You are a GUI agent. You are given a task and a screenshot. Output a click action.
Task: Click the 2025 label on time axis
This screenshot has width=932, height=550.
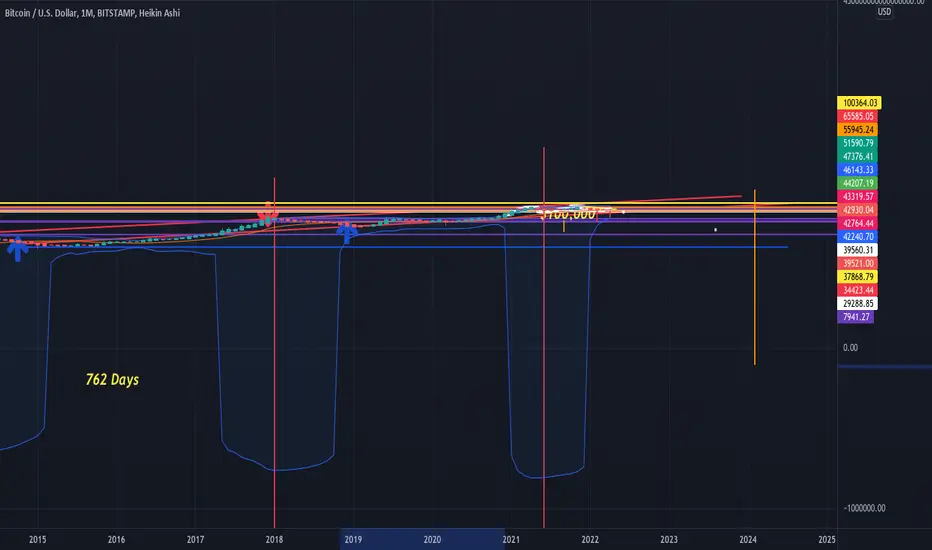827,540
